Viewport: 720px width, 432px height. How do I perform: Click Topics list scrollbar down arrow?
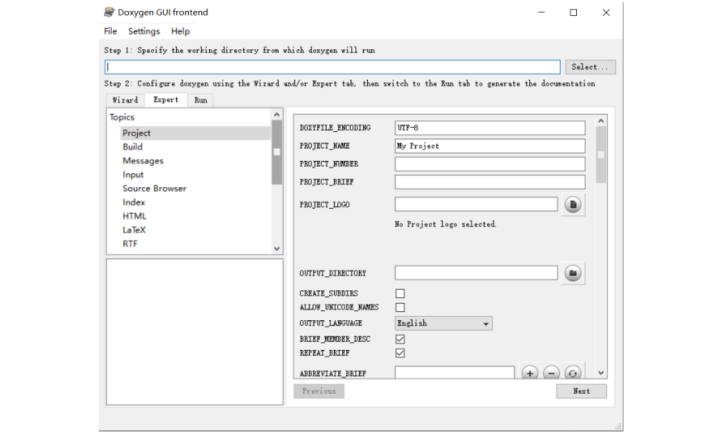click(x=276, y=248)
